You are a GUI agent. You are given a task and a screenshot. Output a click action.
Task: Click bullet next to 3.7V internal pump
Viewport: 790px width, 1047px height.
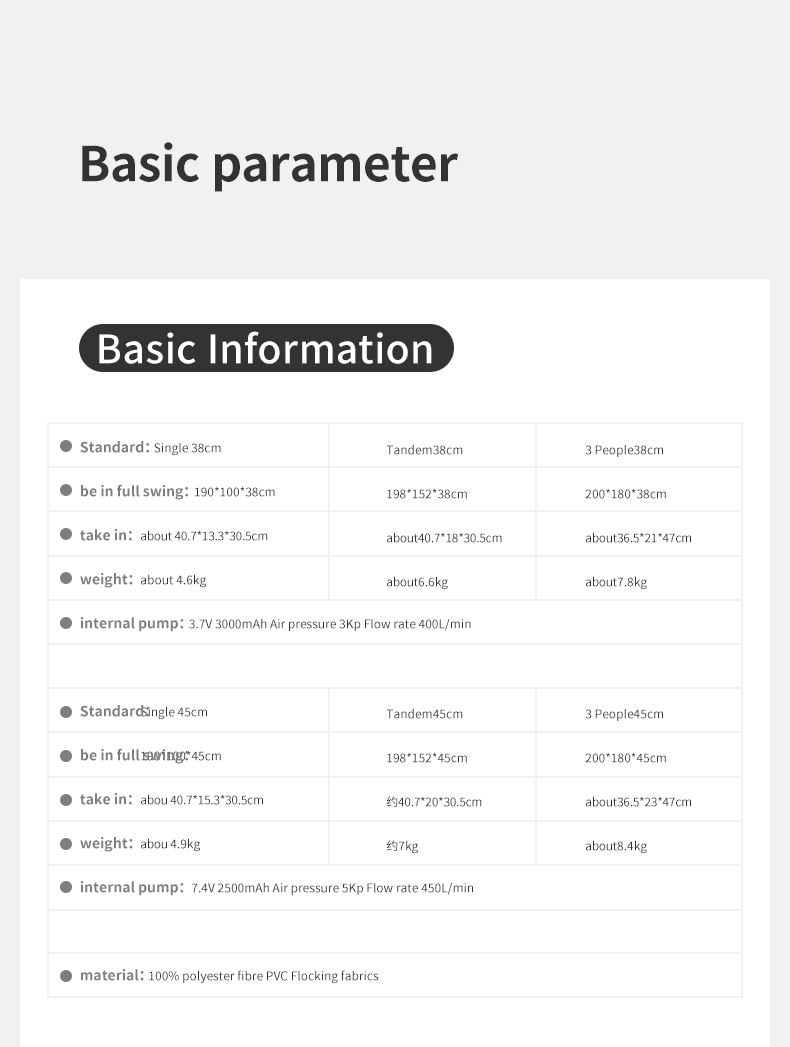click(66, 623)
